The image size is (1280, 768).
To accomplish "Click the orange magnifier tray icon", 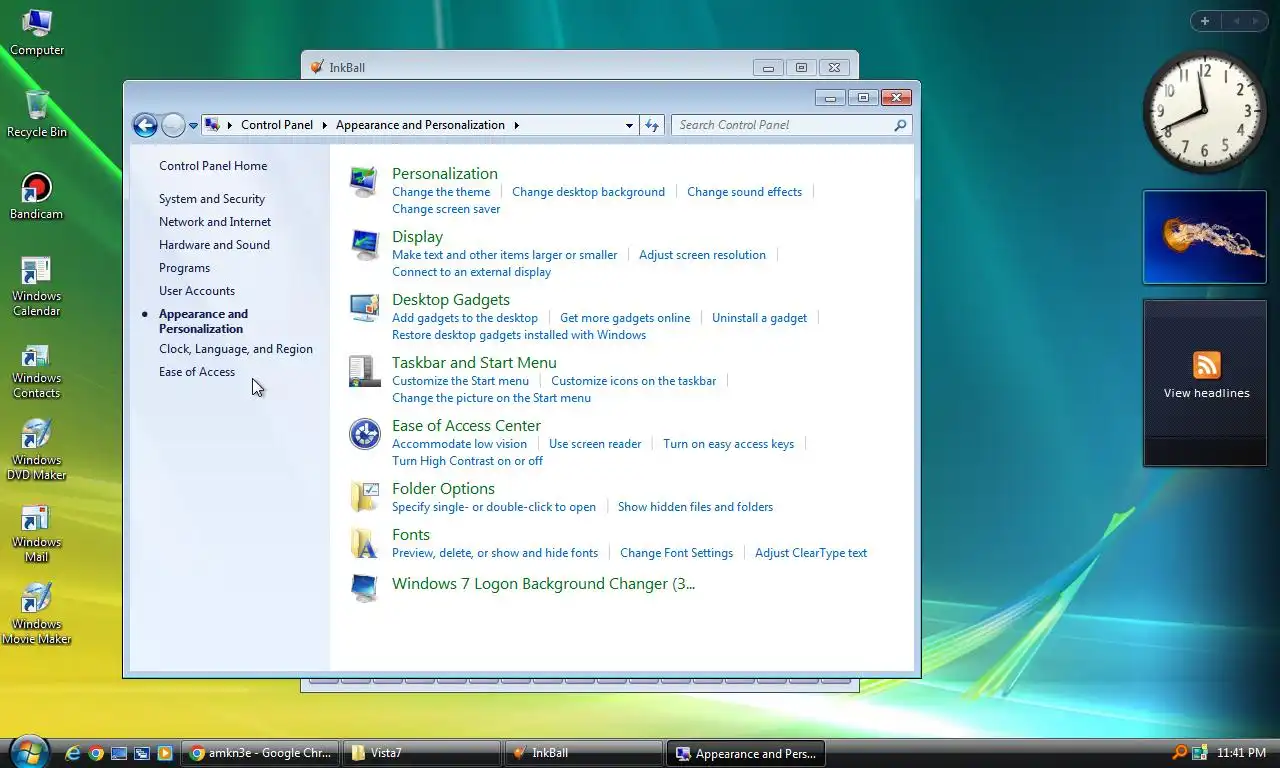I will coord(1180,753).
